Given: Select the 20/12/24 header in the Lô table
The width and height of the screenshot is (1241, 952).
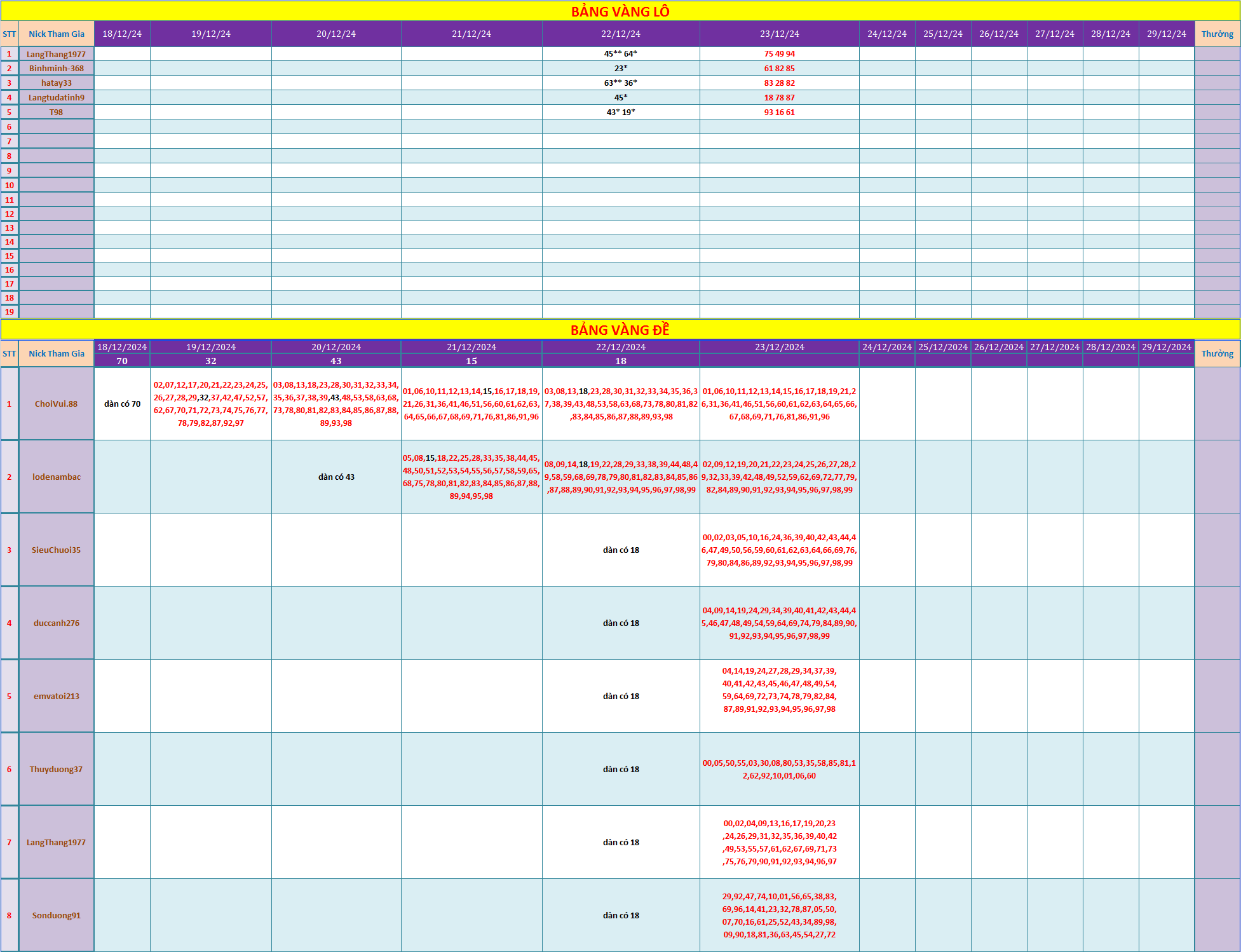Looking at the screenshot, I should click(x=336, y=34).
